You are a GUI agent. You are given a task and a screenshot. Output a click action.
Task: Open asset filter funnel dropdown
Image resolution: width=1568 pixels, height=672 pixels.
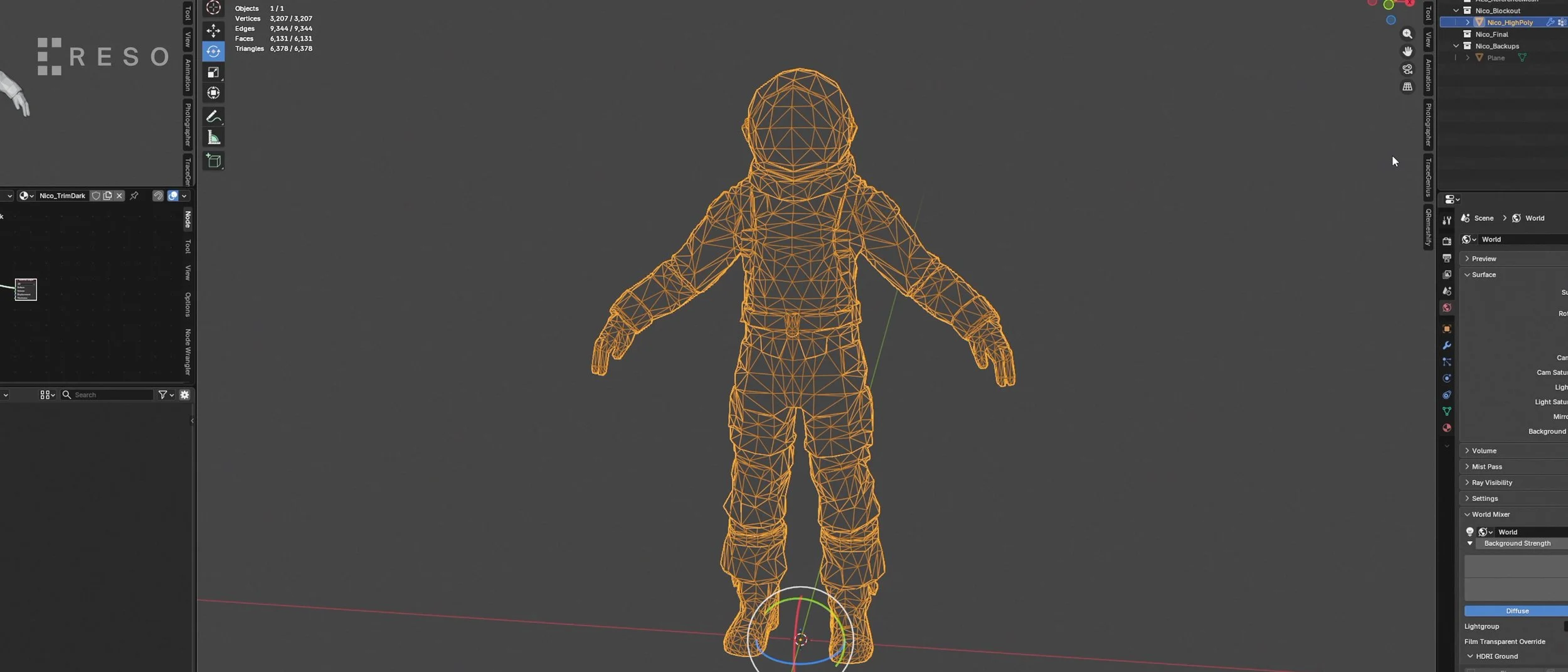(166, 395)
